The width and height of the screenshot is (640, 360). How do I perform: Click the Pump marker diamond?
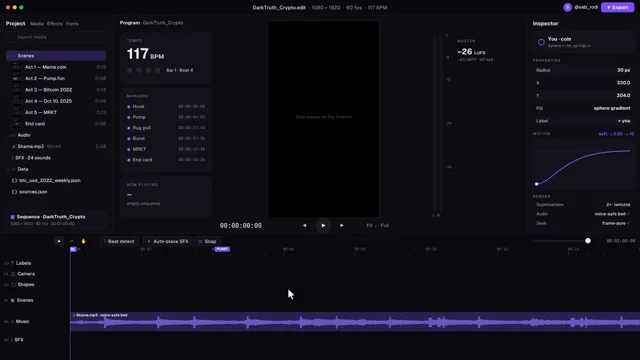pos(129,117)
